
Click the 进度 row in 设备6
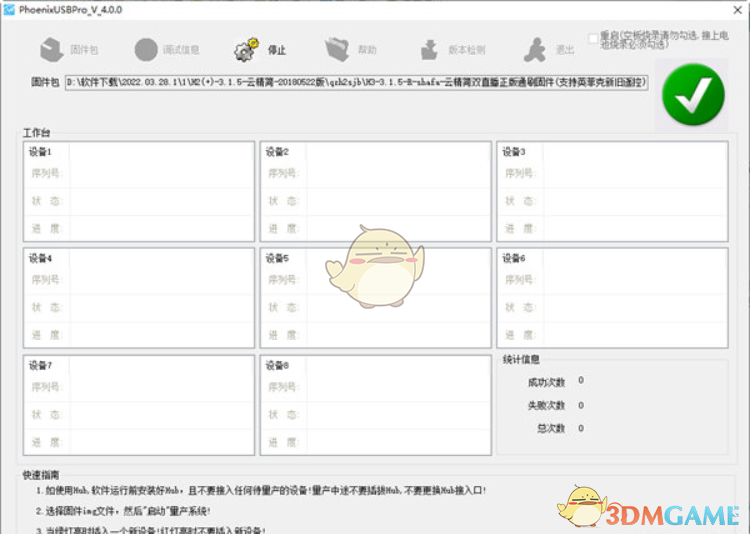[612, 335]
